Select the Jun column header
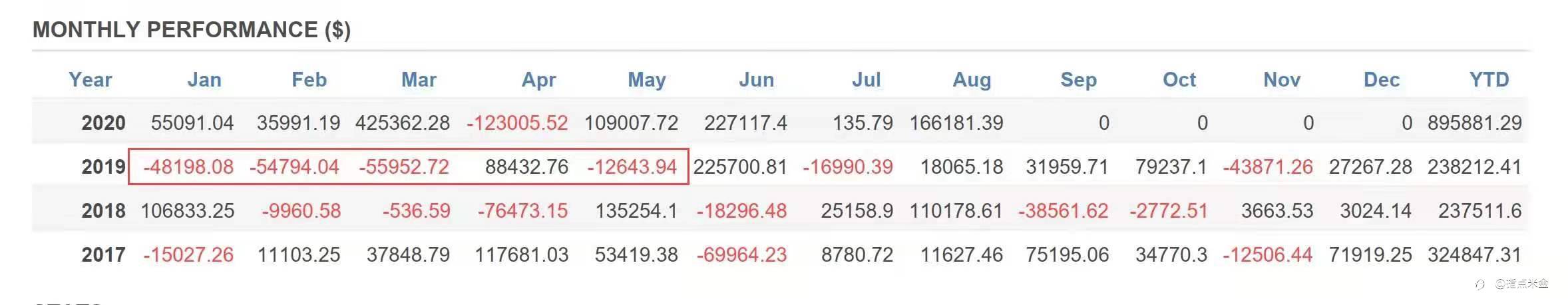This screenshot has height=305, width=1568. point(756,80)
